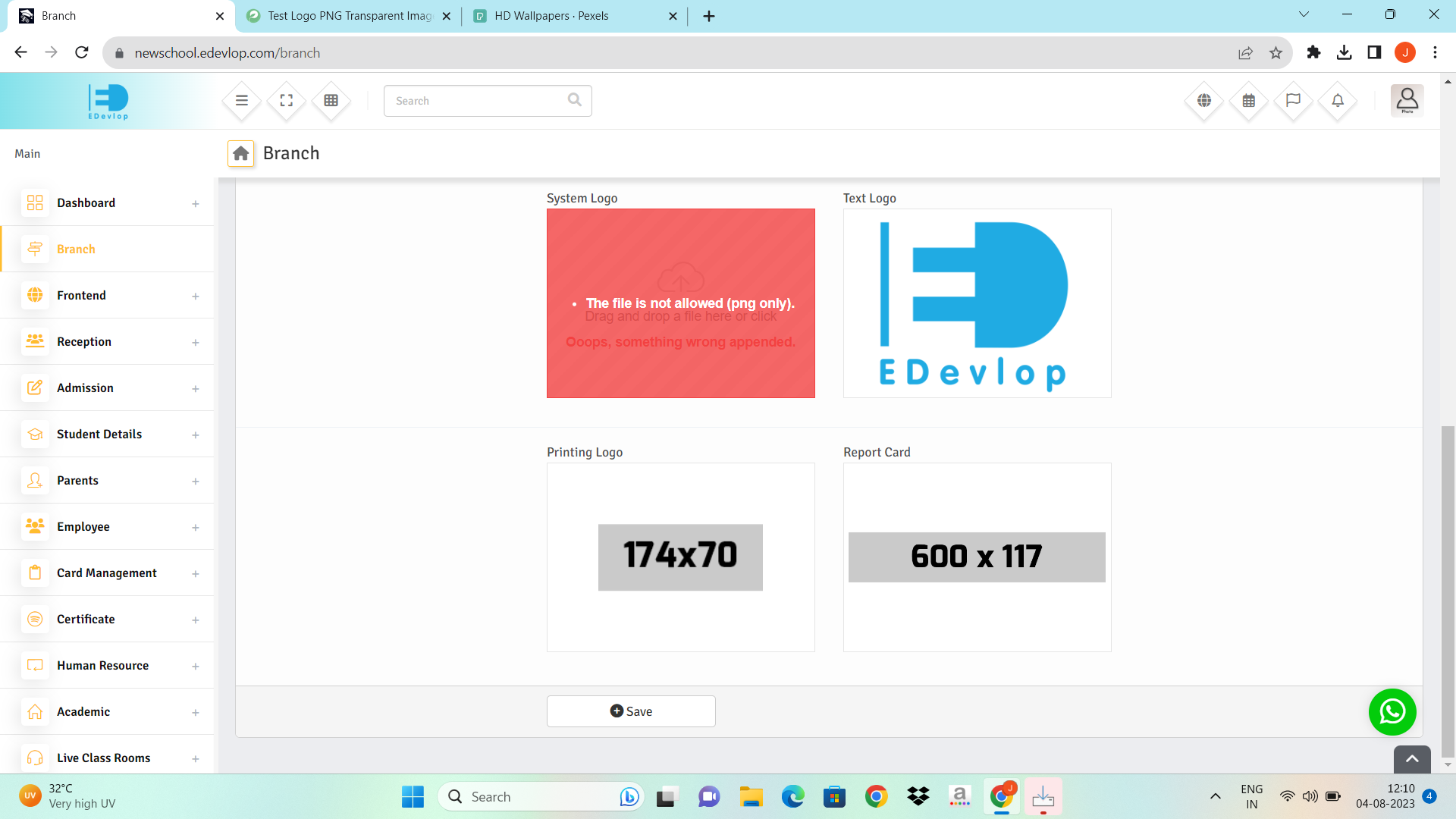
Task: Click the home icon beside Branch title
Action: [241, 153]
